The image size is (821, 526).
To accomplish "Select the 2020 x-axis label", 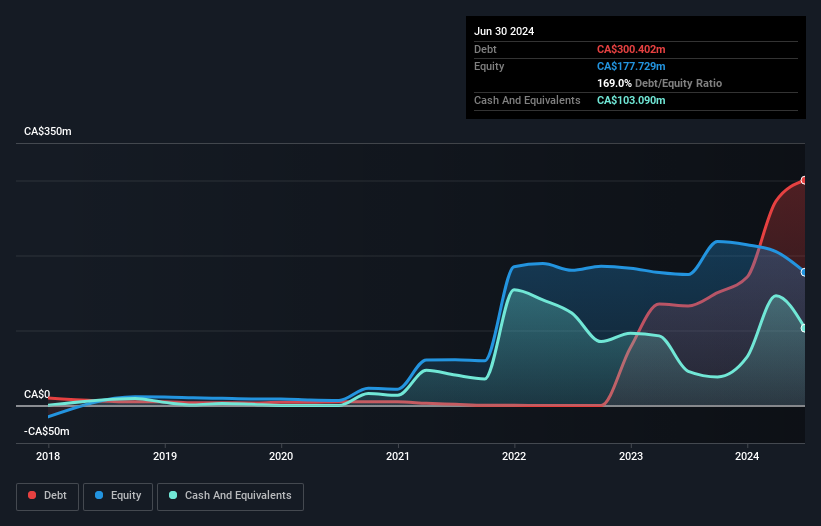I will pos(281,456).
